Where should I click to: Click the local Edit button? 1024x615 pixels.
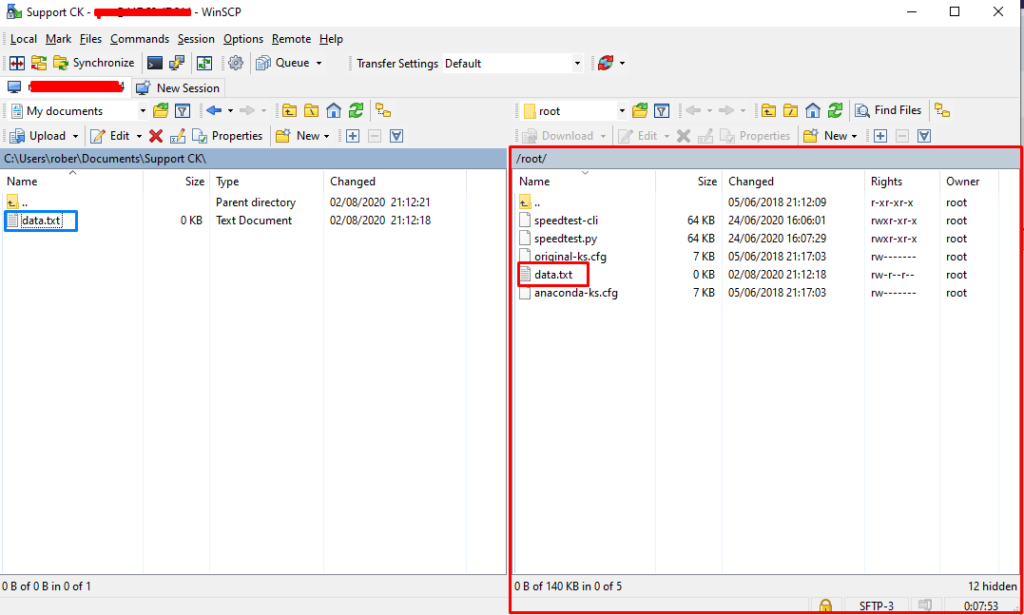click(x=110, y=136)
